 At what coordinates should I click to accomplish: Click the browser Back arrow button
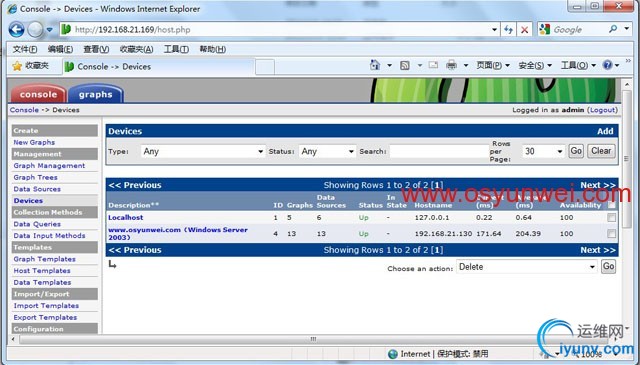click(16, 29)
